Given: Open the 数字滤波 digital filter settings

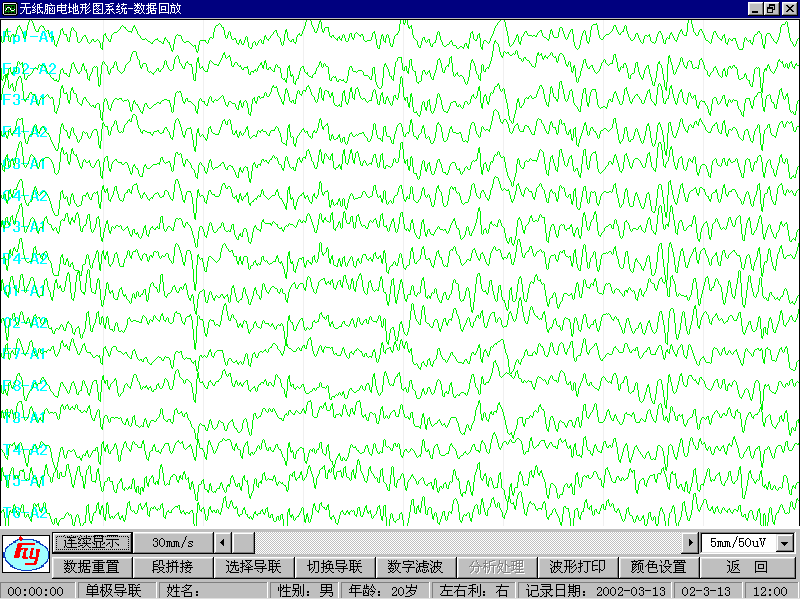Looking at the screenshot, I should (415, 566).
